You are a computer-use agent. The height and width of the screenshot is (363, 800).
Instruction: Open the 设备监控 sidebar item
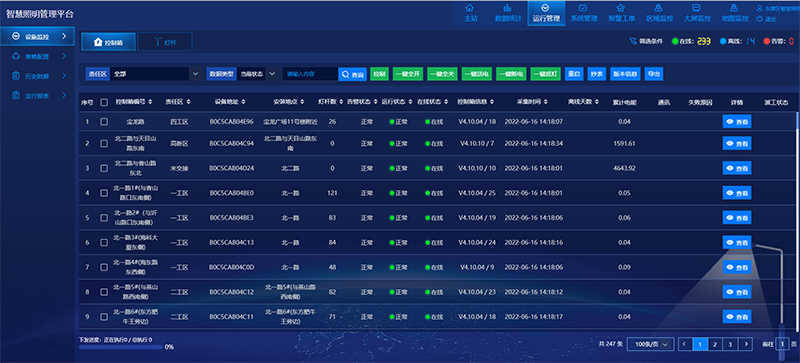click(x=37, y=36)
